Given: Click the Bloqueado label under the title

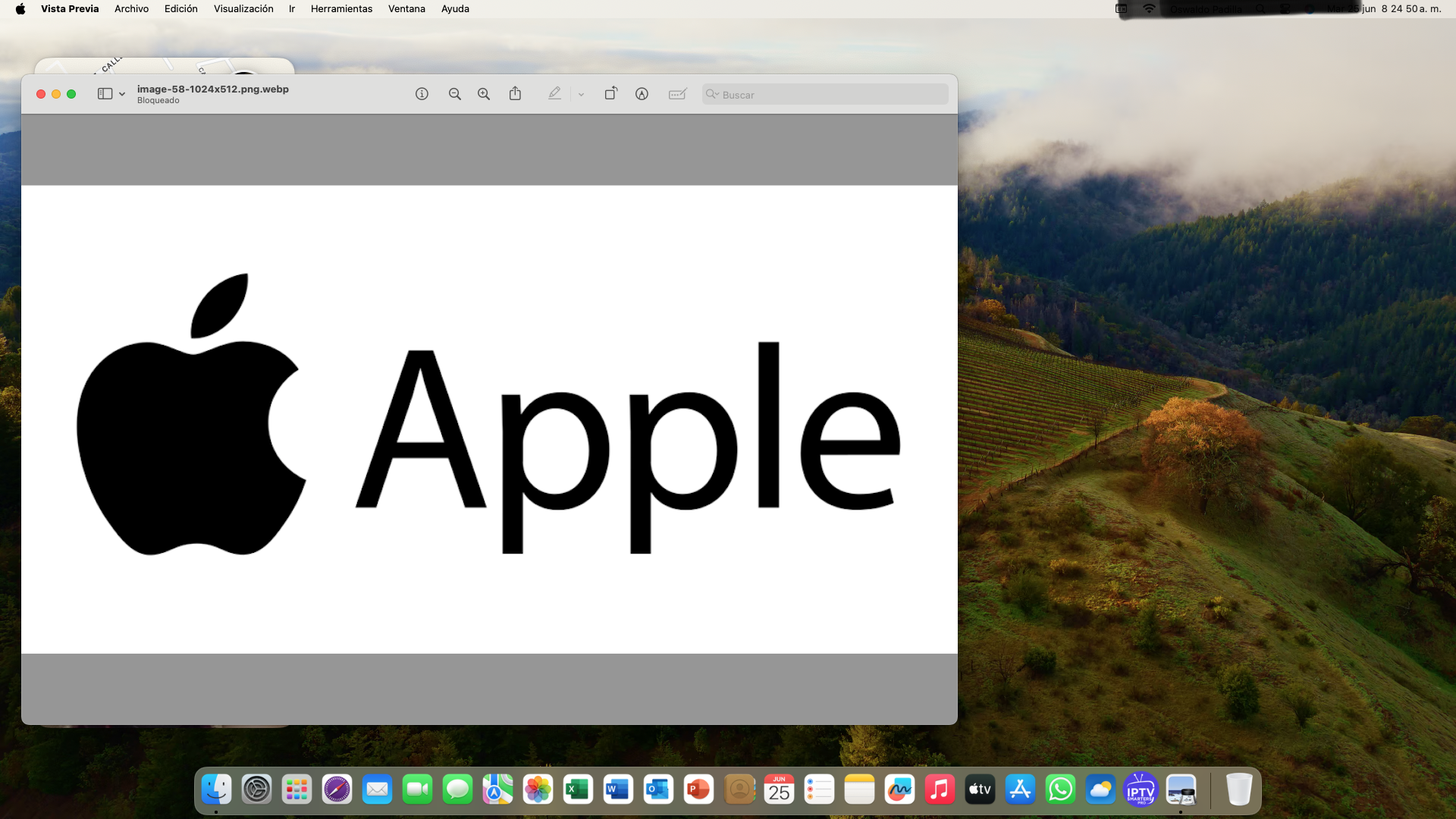Looking at the screenshot, I should click(158, 101).
